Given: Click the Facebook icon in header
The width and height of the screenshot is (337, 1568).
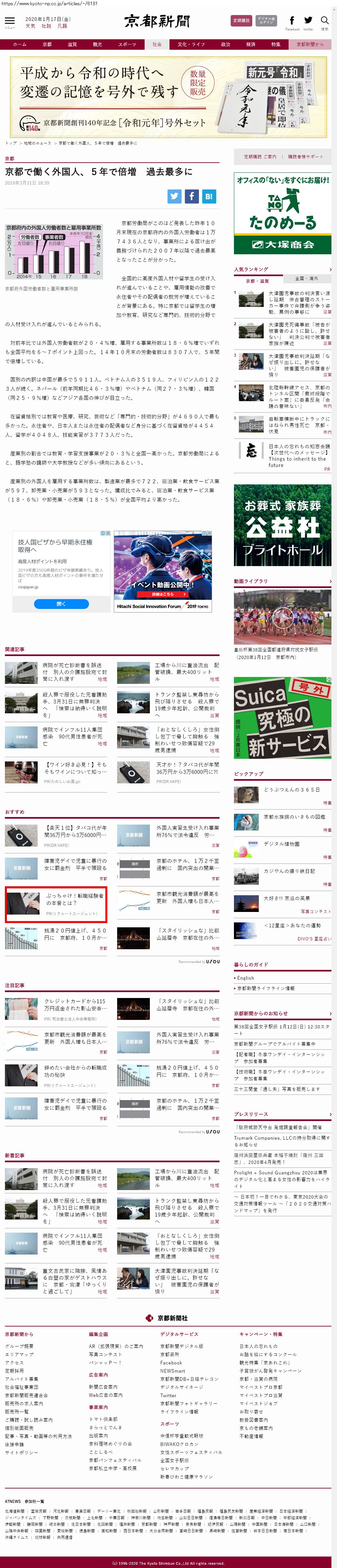Looking at the screenshot, I should pyautogui.click(x=293, y=21).
